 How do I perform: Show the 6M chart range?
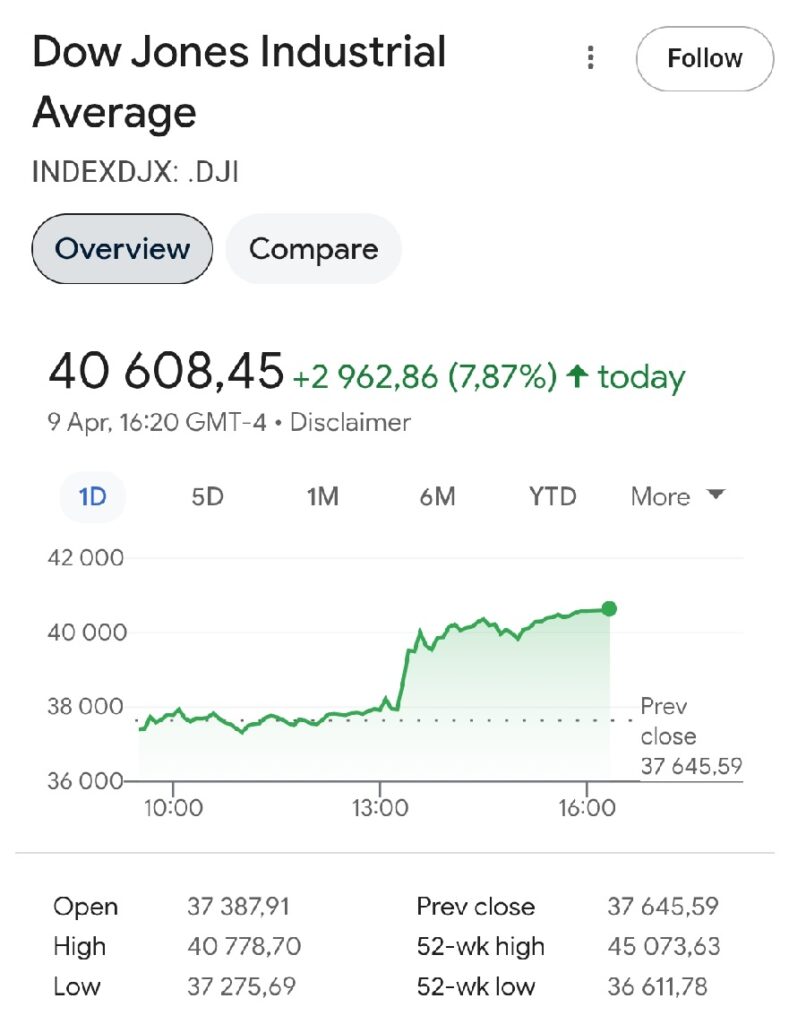click(x=437, y=496)
